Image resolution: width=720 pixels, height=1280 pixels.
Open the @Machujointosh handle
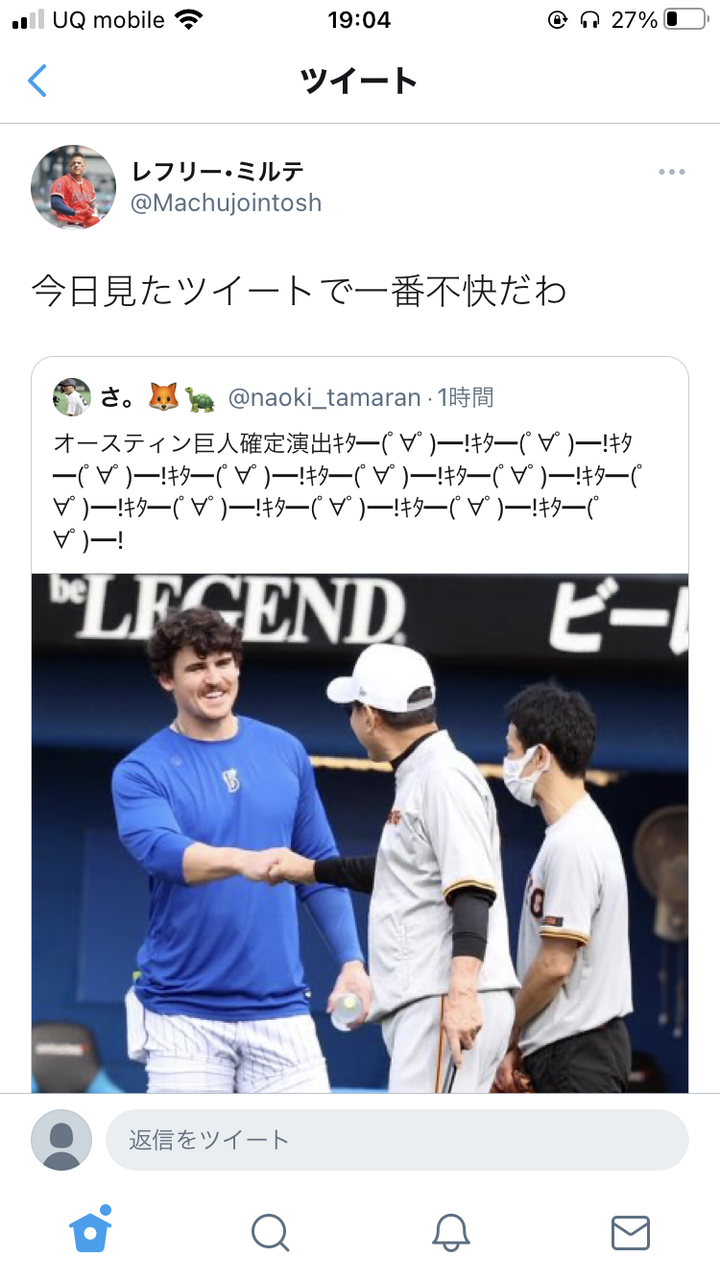point(226,203)
